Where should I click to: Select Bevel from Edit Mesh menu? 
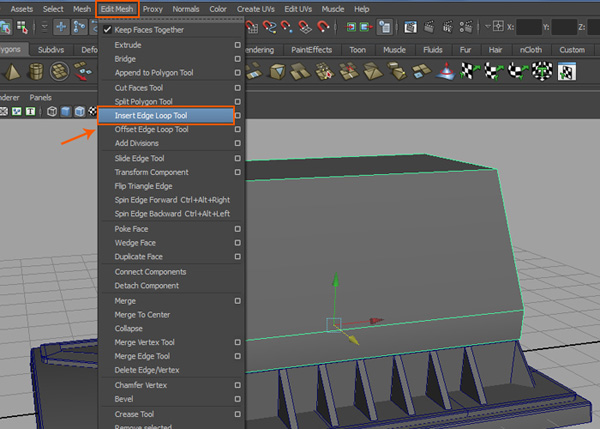[x=126, y=398]
